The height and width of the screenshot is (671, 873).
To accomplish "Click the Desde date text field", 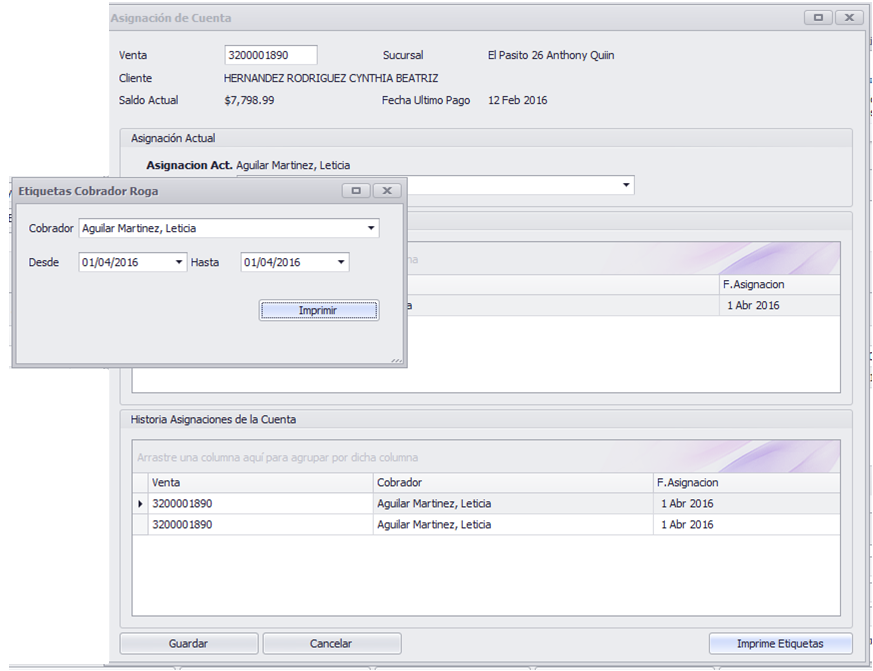I will point(125,262).
